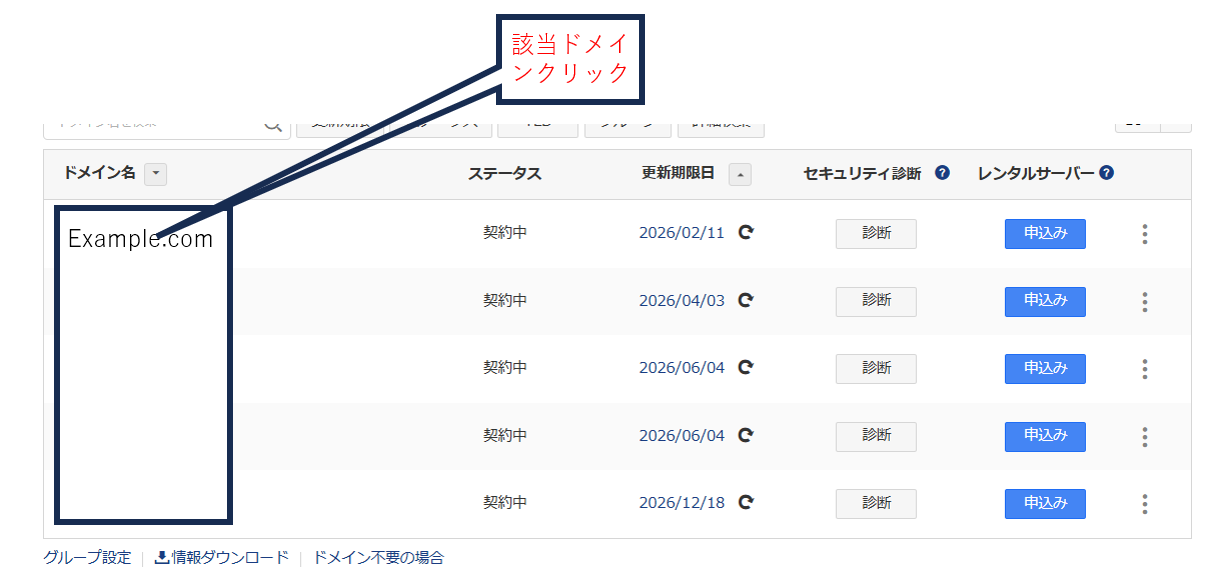This screenshot has height=579, width=1224.
Task: Click the search magnifier icon
Action: click(x=273, y=125)
